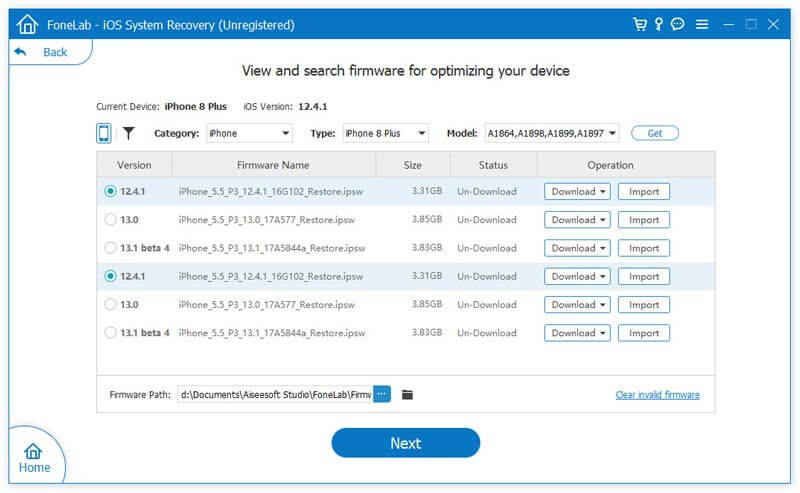
Task: Click Import in the second 12.4.1 row
Action: click(x=644, y=277)
